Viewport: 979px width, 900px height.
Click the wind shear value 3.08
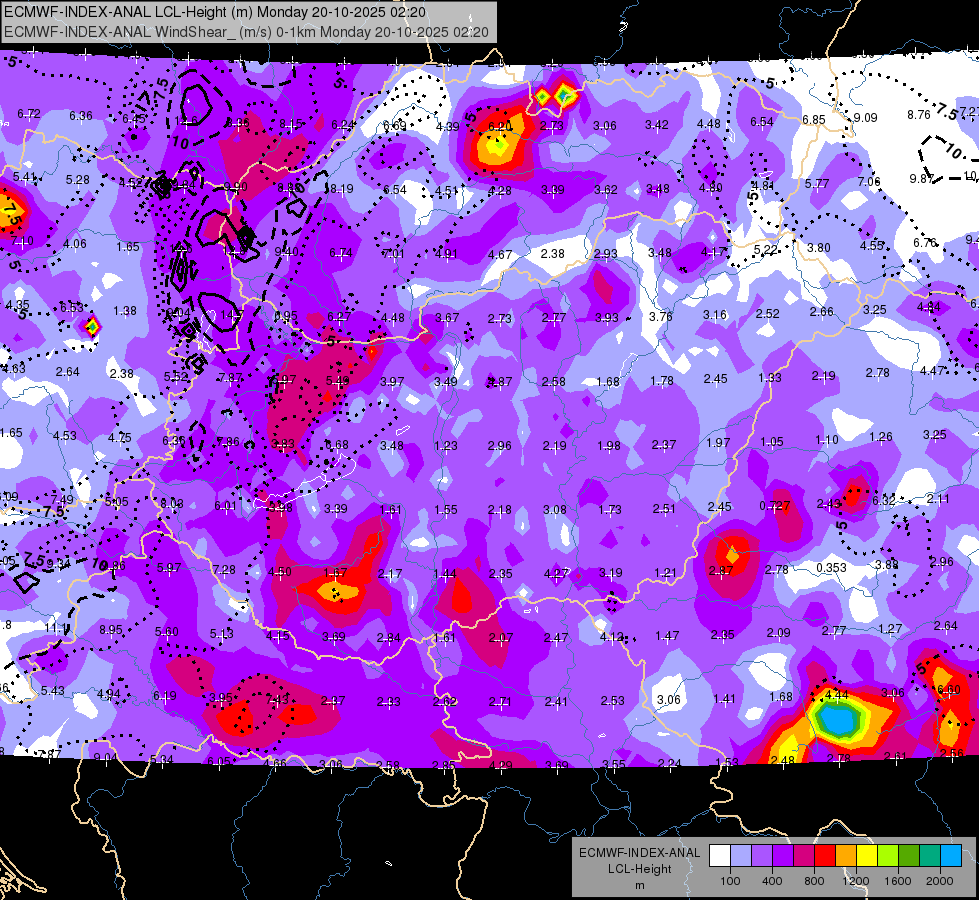click(554, 510)
